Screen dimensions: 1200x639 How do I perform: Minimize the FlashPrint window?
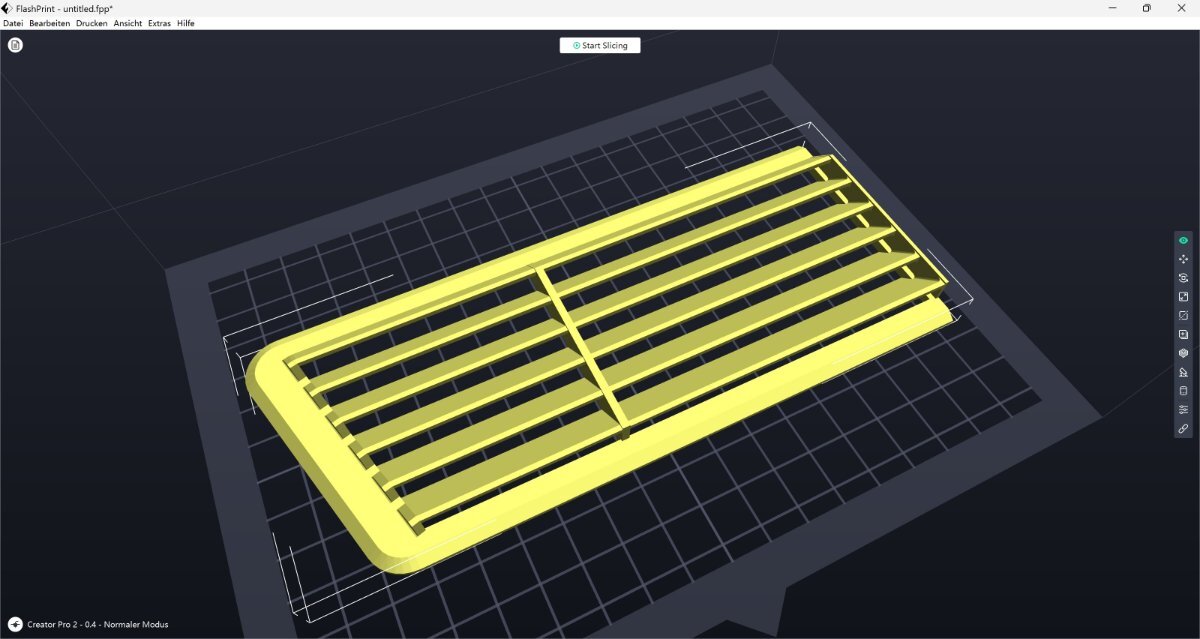[1113, 8]
